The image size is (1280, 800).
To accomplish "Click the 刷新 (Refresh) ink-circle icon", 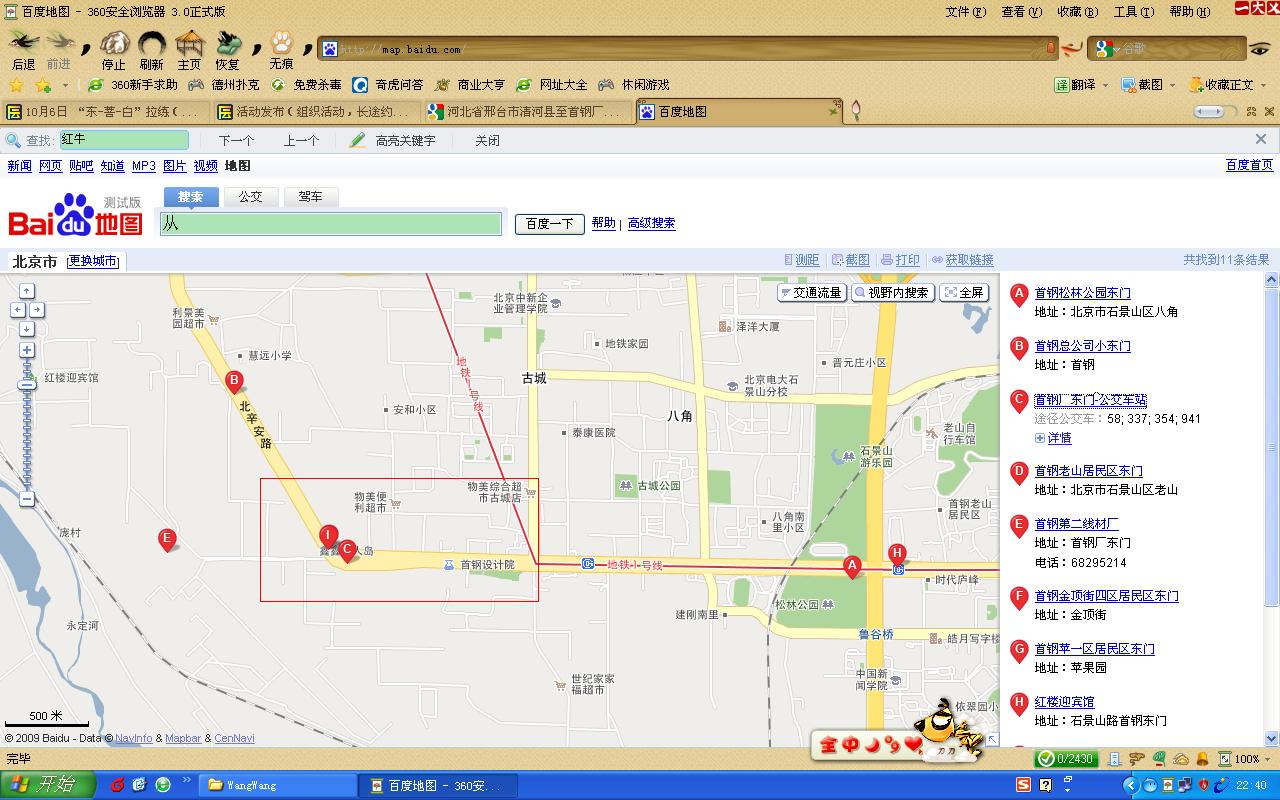I will pyautogui.click(x=151, y=44).
